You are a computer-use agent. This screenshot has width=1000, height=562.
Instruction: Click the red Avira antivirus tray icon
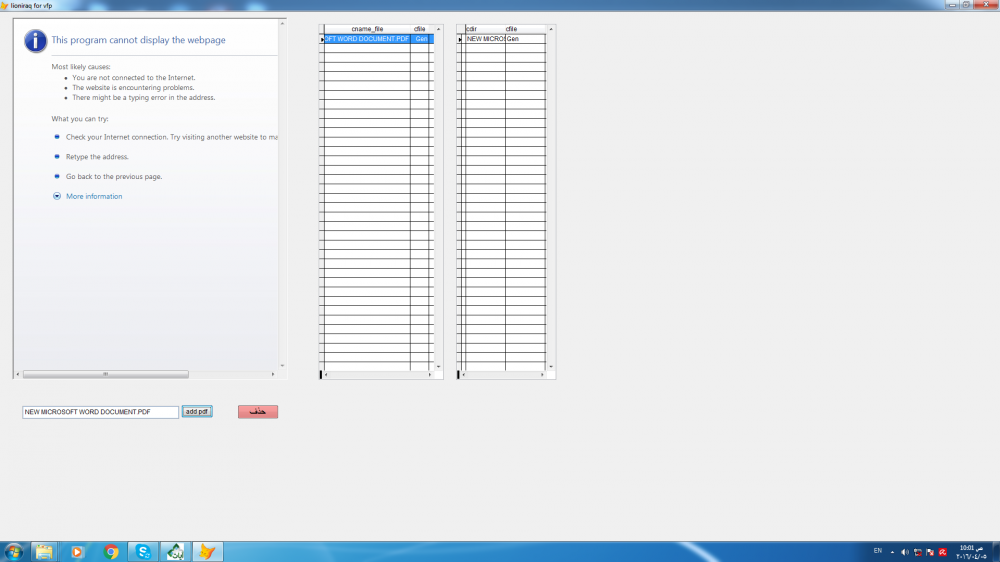pos(943,552)
